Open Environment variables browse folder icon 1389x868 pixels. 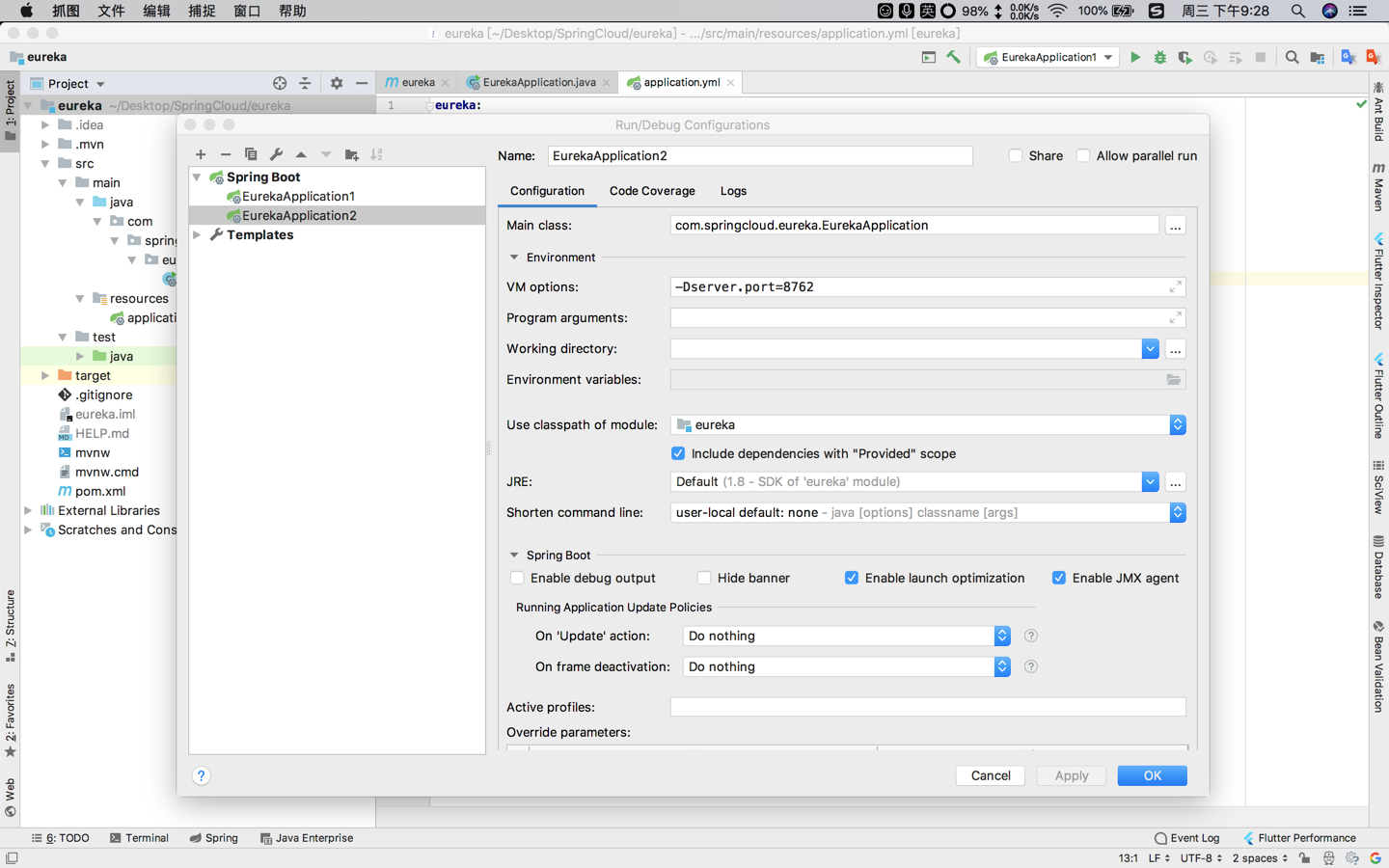pyautogui.click(x=1174, y=380)
